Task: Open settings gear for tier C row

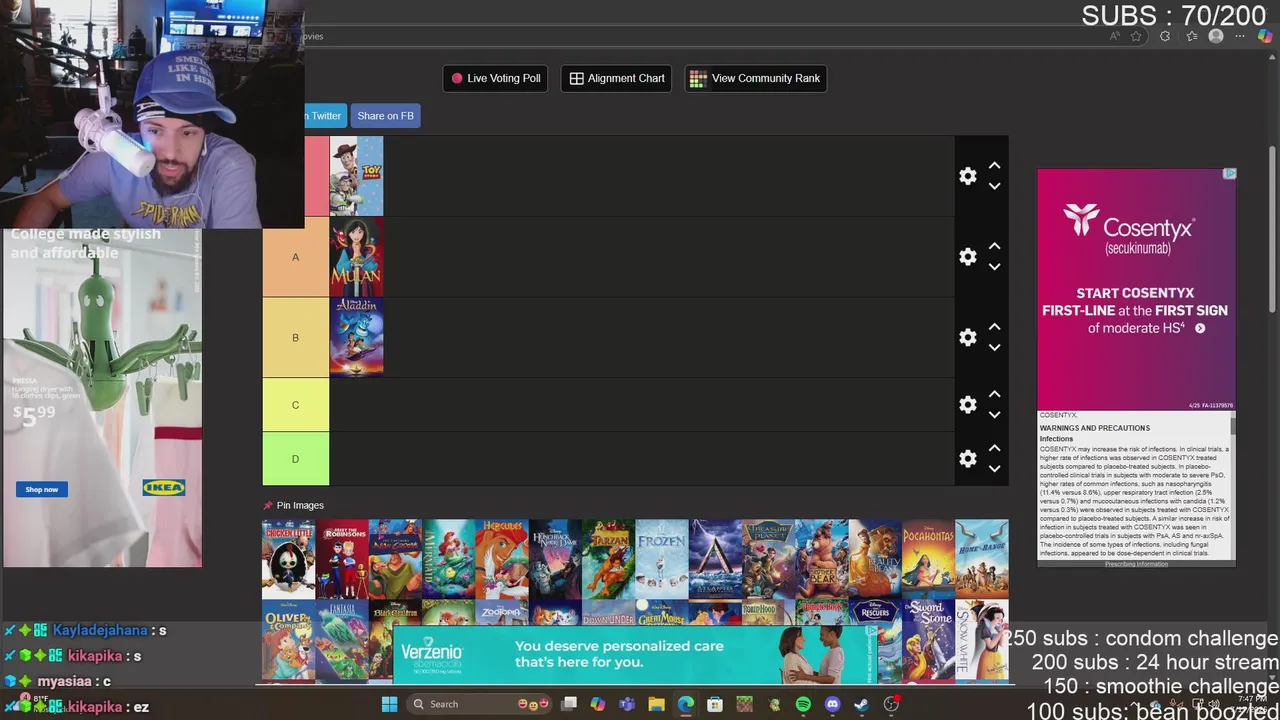Action: click(967, 405)
